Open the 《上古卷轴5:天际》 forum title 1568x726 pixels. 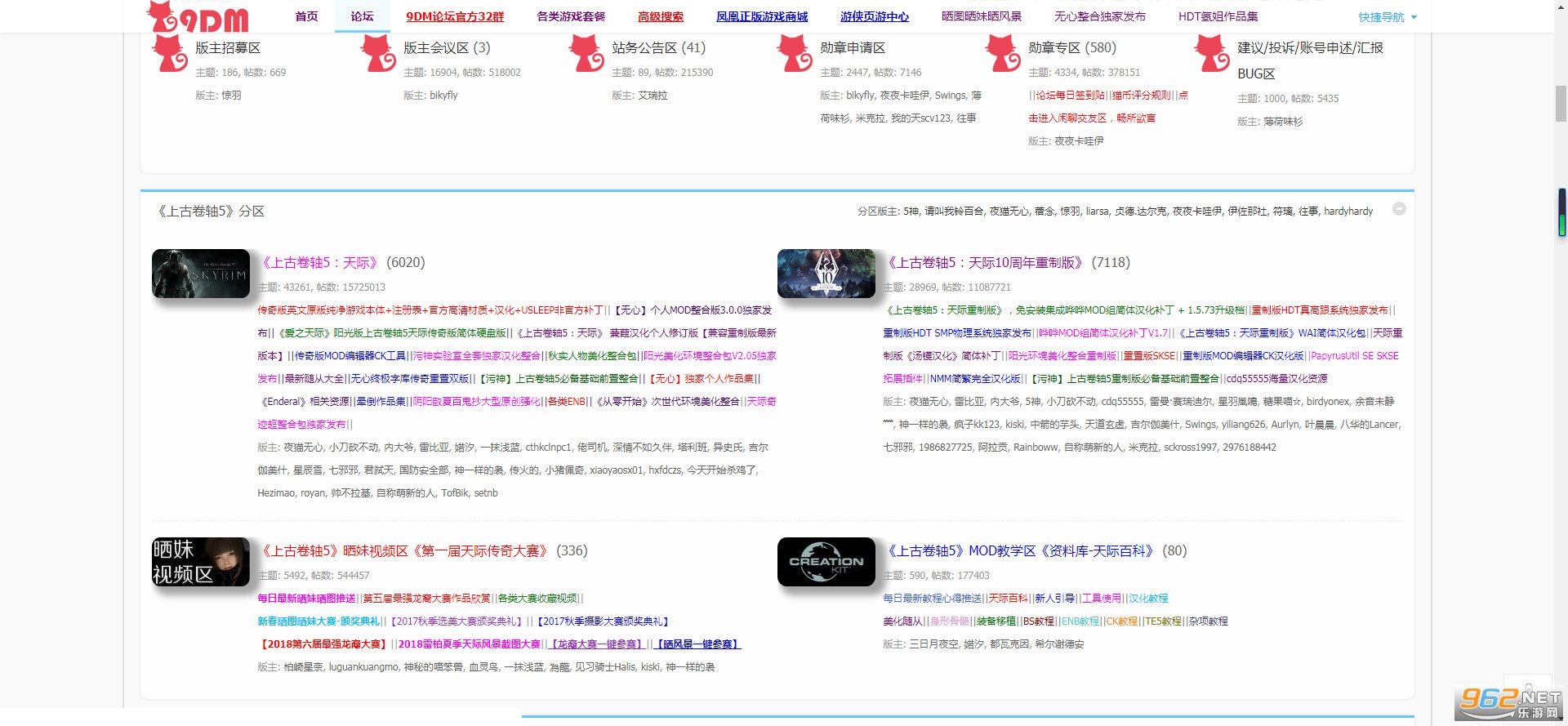[319, 263]
